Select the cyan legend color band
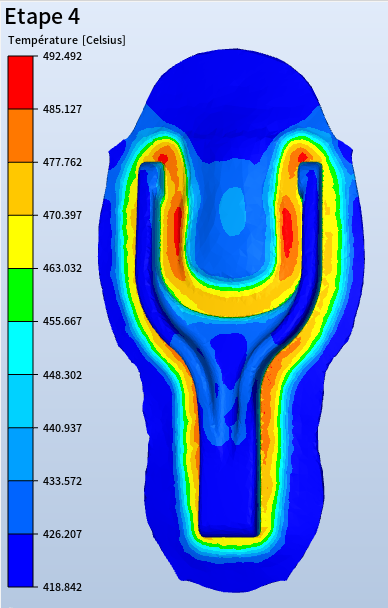 (x=21, y=348)
